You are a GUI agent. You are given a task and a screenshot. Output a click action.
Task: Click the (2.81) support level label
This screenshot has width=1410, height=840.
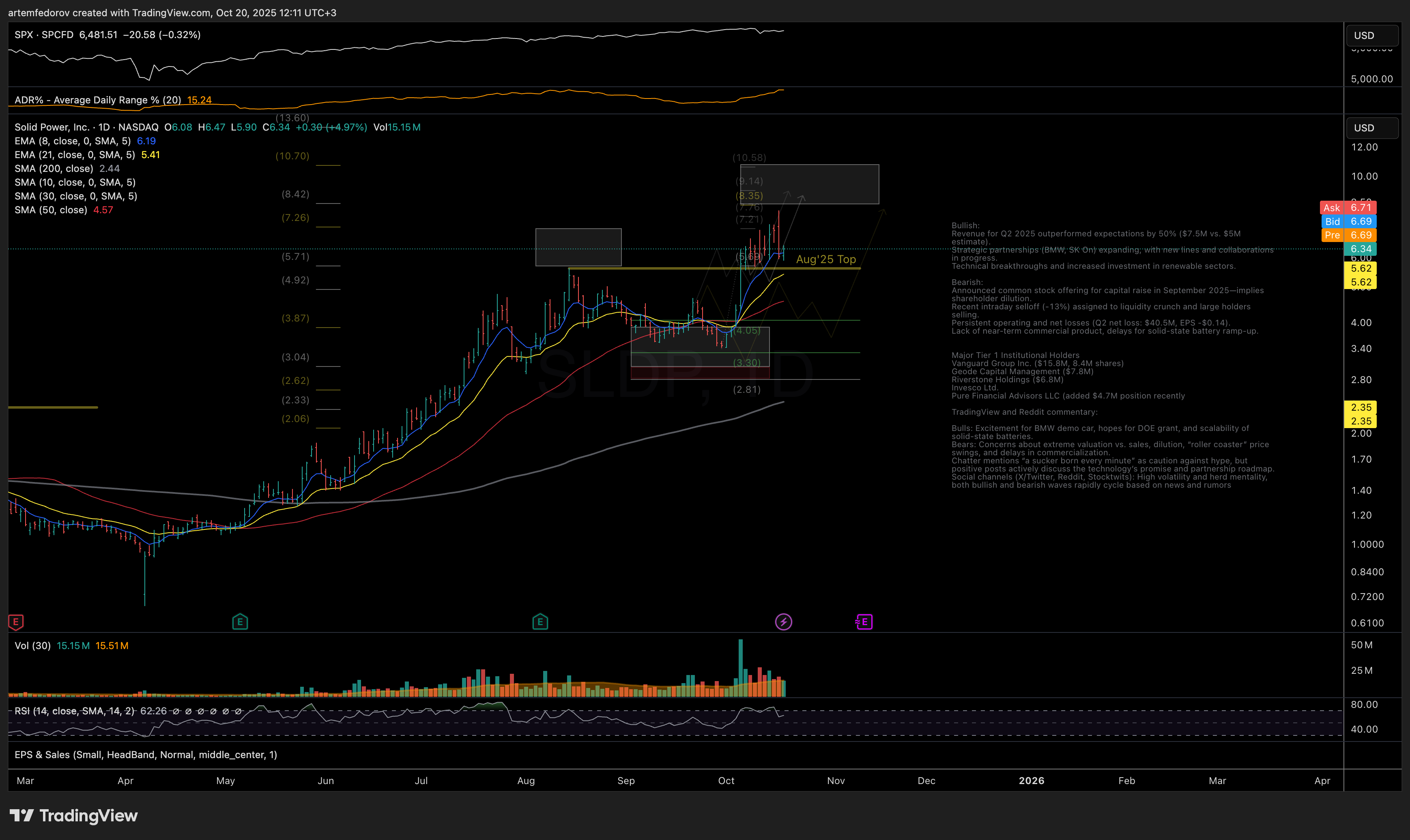747,390
